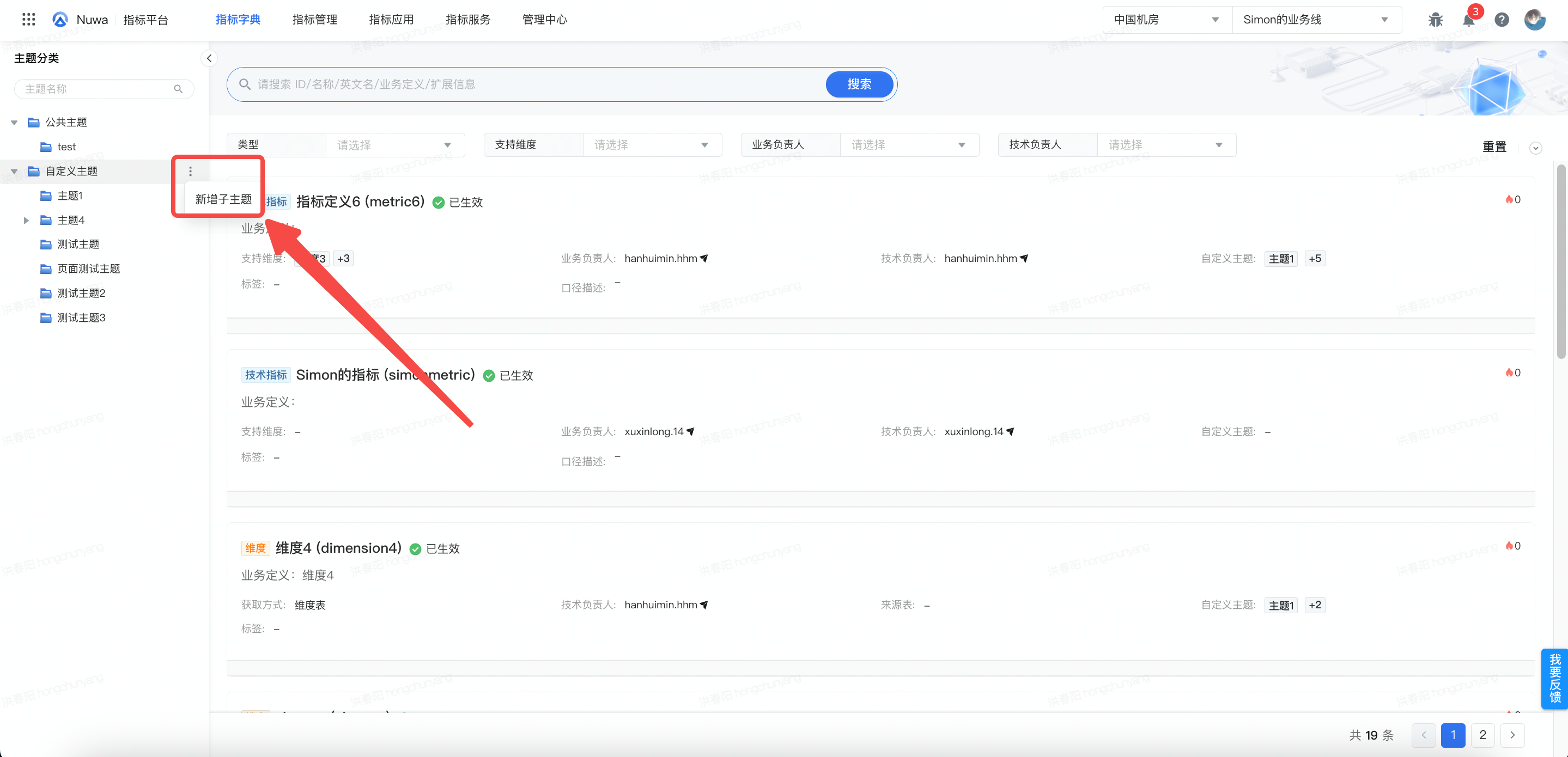The height and width of the screenshot is (757, 1568).
Task: Collapse the 公共主题 tree node
Action: (x=14, y=123)
